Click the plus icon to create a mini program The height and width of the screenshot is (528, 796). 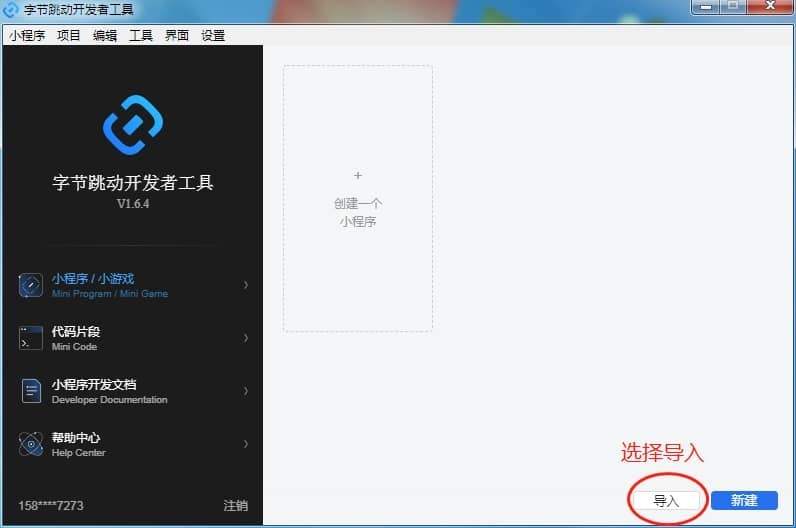tap(358, 176)
